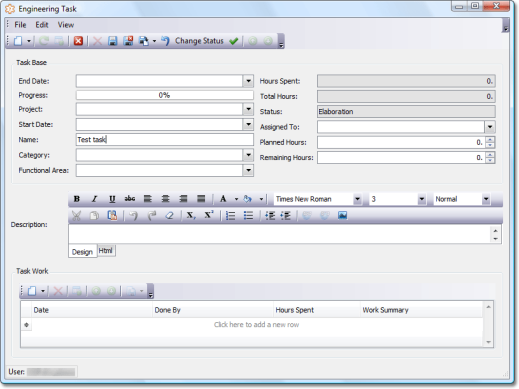This screenshot has height=389, width=519.
Task: Decrease Remaining Hours with the down spinner
Action: pos(490,161)
